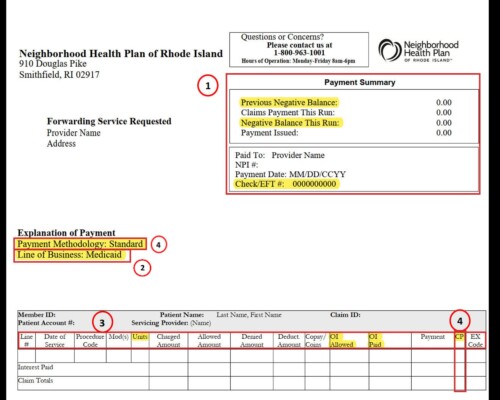Click the 'Procedure Code' column header

click(90, 341)
